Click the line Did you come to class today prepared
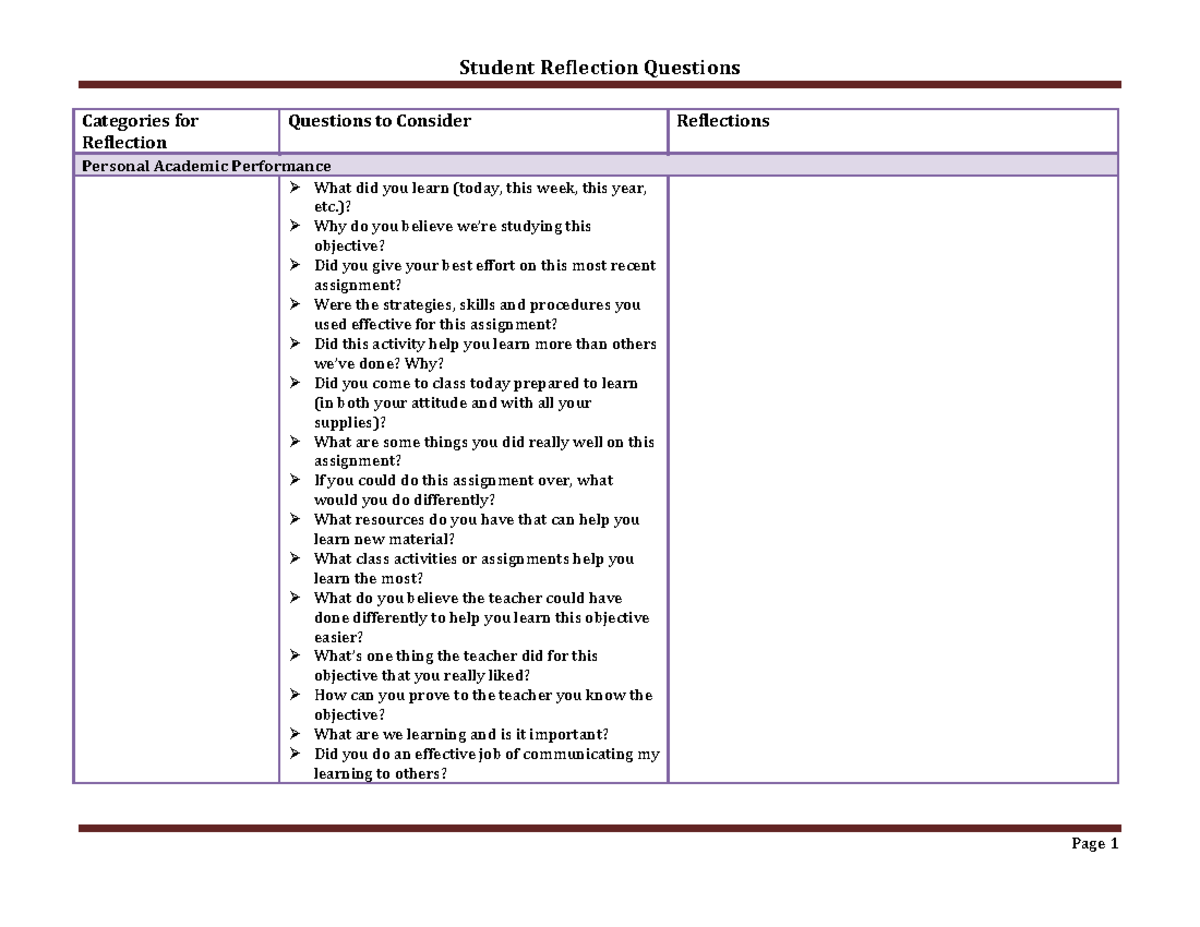The width and height of the screenshot is (1200, 927). point(475,383)
